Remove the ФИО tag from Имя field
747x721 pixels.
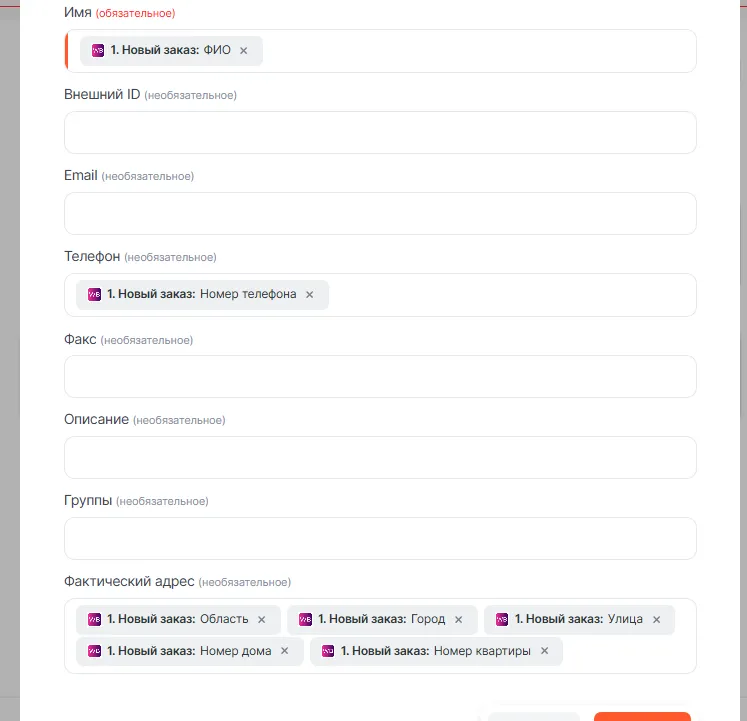(x=243, y=51)
